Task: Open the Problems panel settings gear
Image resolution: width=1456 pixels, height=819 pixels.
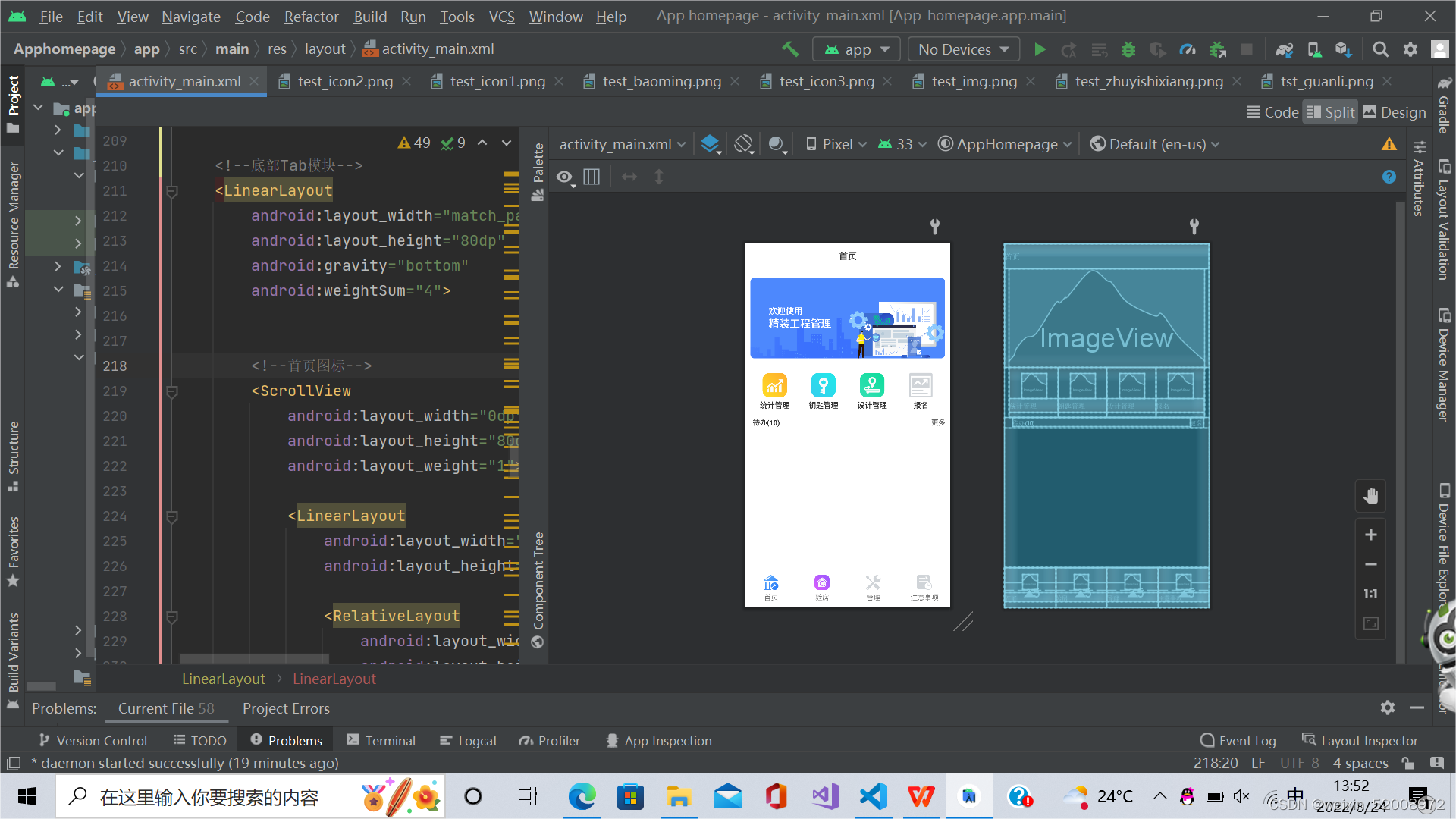Action: 1388,708
